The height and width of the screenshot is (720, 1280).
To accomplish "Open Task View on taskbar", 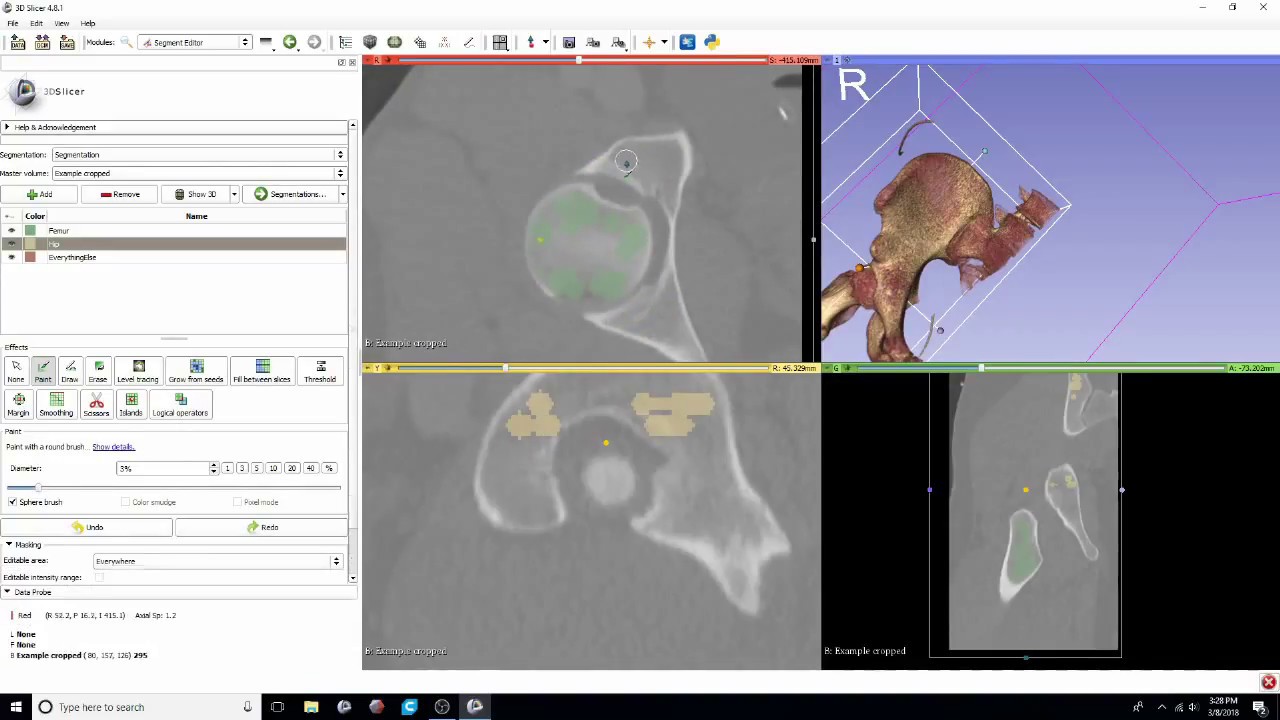I will [x=277, y=707].
